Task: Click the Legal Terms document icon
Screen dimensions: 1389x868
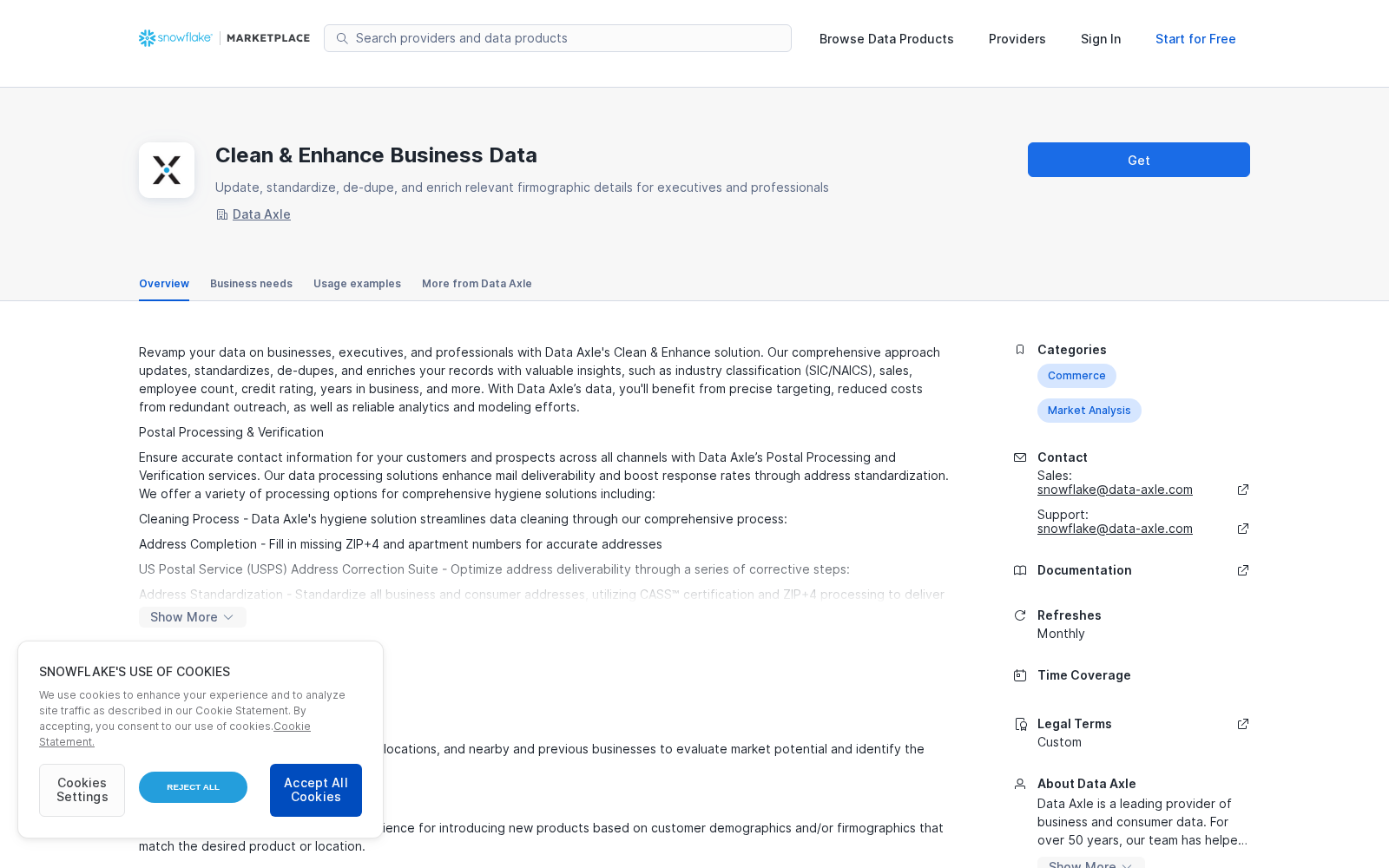Action: (x=1020, y=724)
